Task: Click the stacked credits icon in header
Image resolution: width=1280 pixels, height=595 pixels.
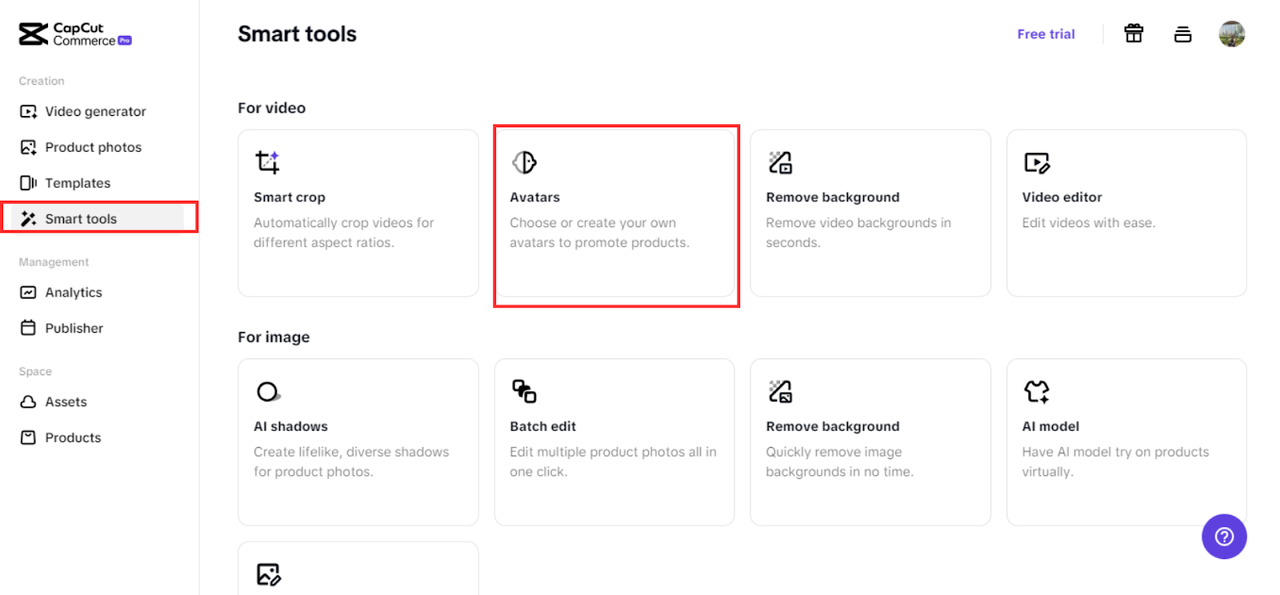Action: pos(1183,34)
